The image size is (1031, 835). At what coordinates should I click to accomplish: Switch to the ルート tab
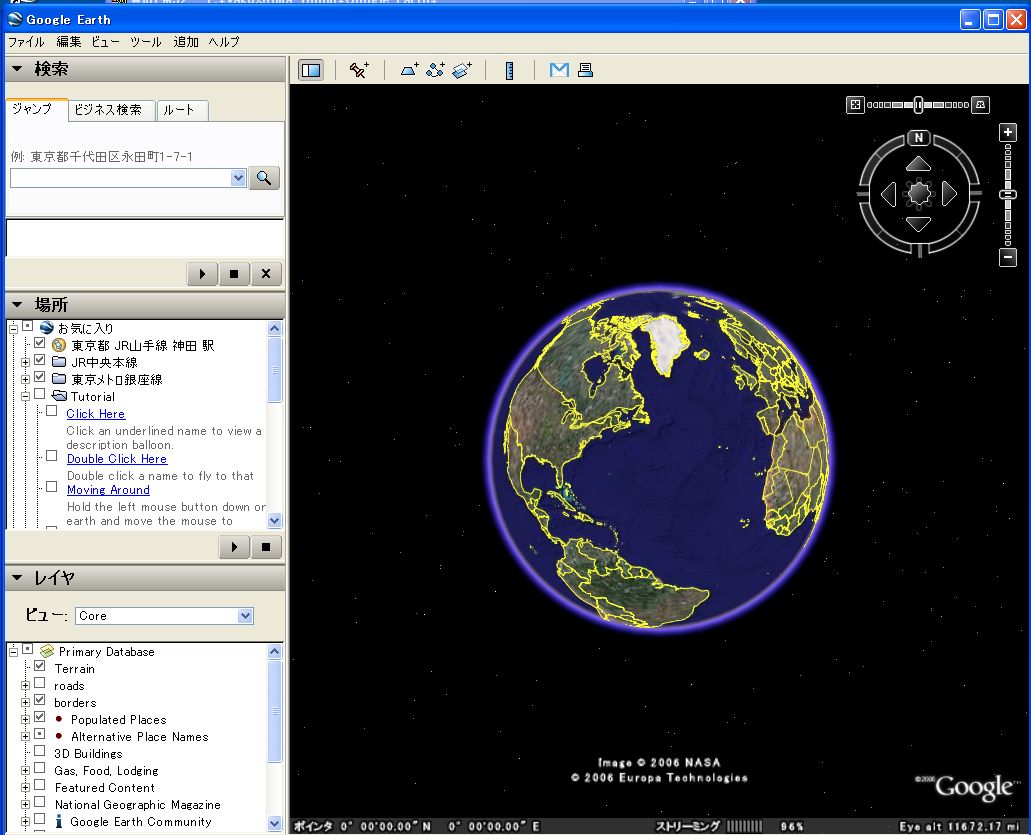[182, 110]
